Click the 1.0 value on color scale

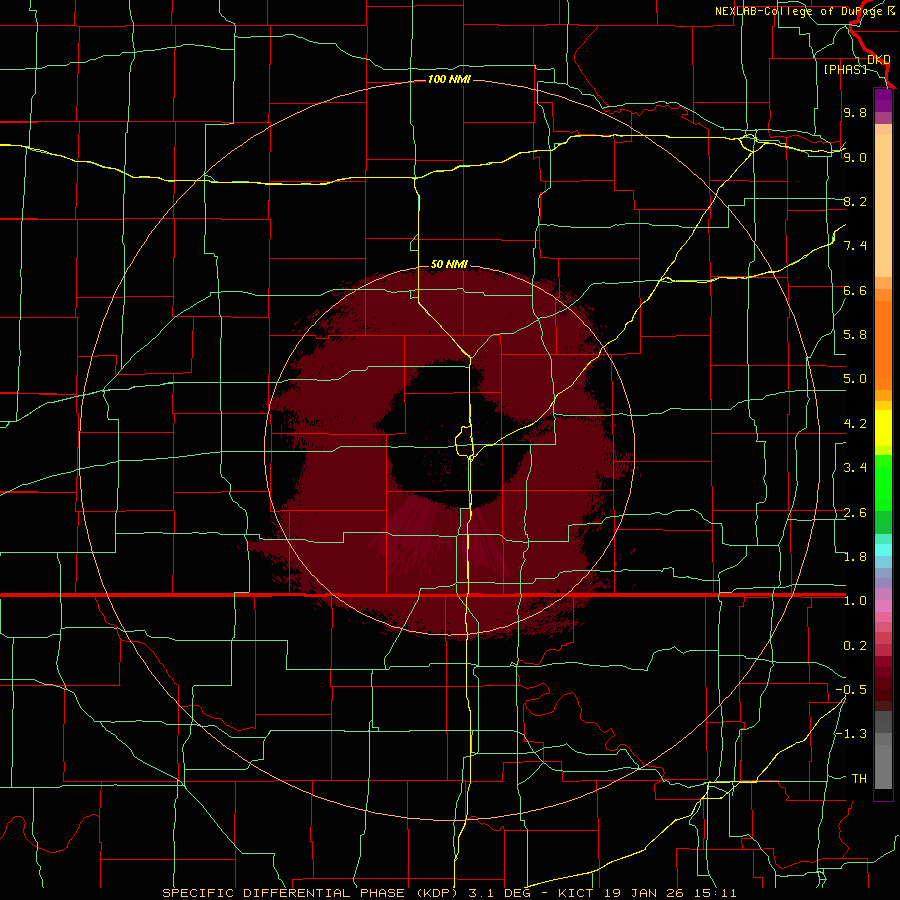click(x=855, y=601)
